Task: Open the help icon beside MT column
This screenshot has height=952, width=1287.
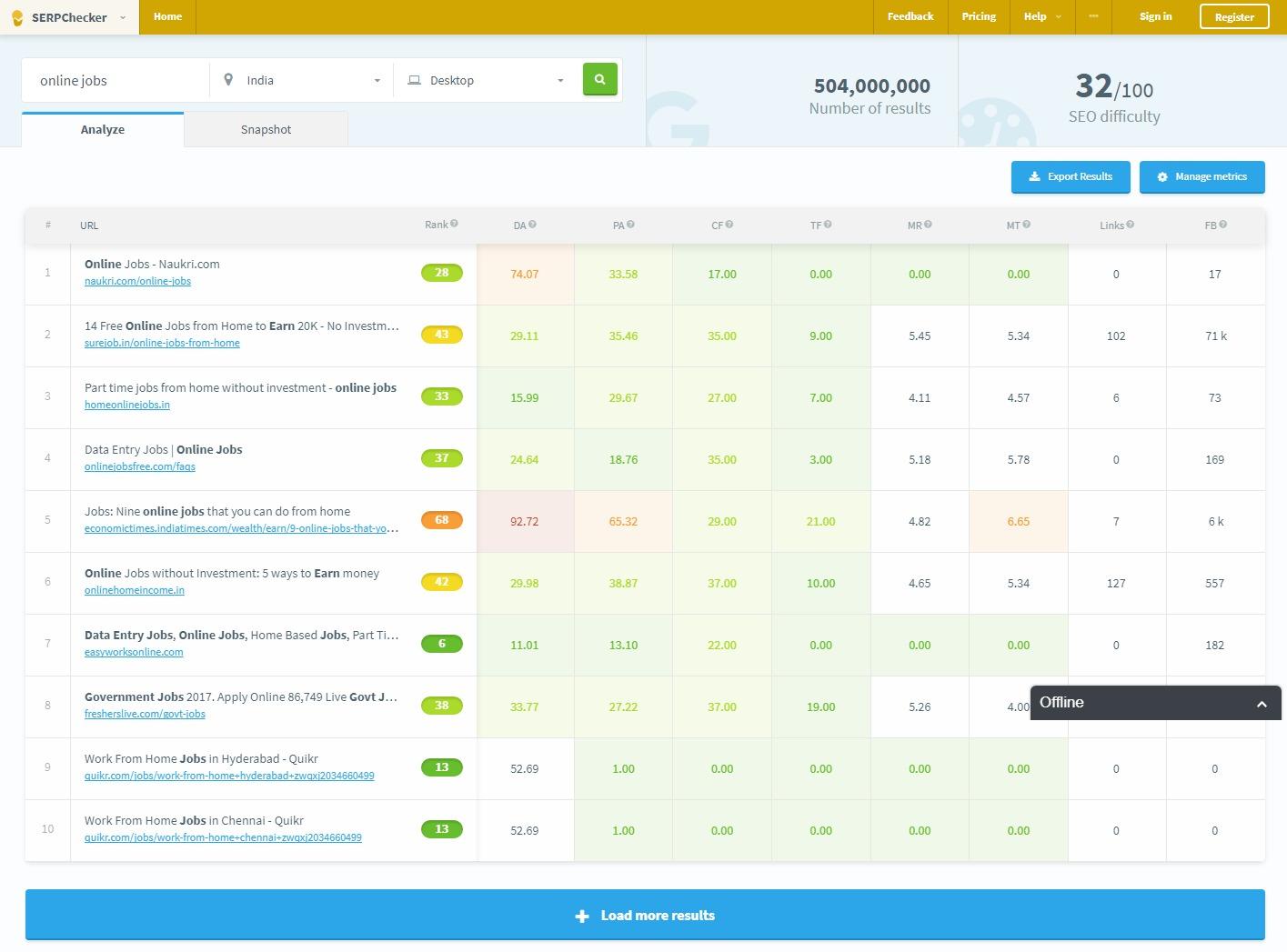Action: 1026,224
